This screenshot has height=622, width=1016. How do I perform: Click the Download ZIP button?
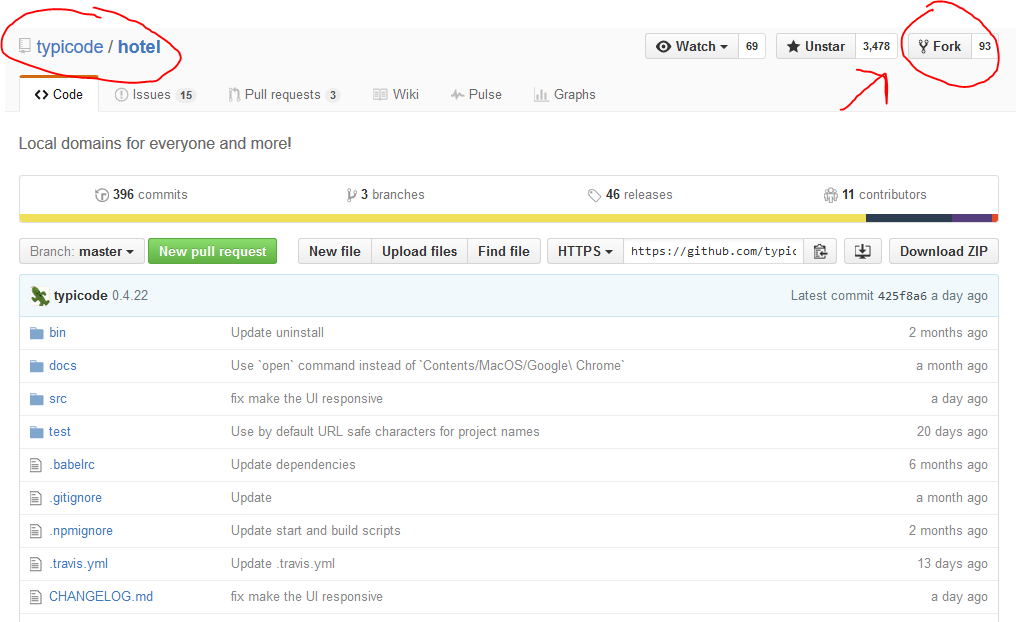pyautogui.click(x=943, y=251)
